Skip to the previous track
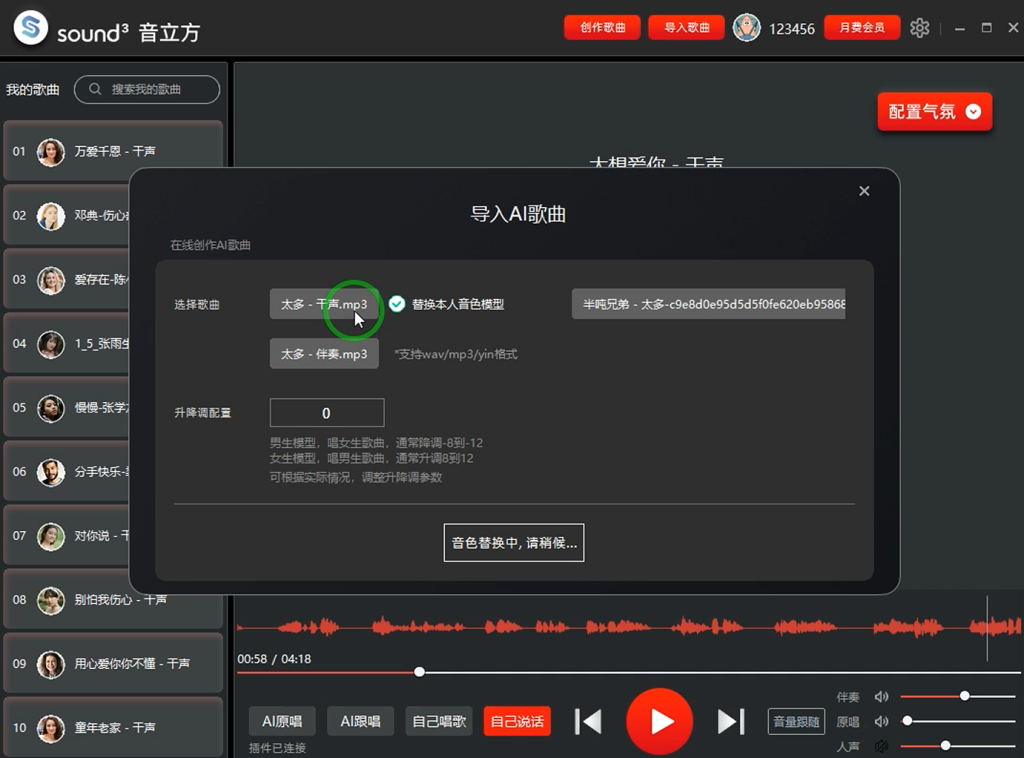Viewport: 1024px width, 758px height. [x=588, y=721]
